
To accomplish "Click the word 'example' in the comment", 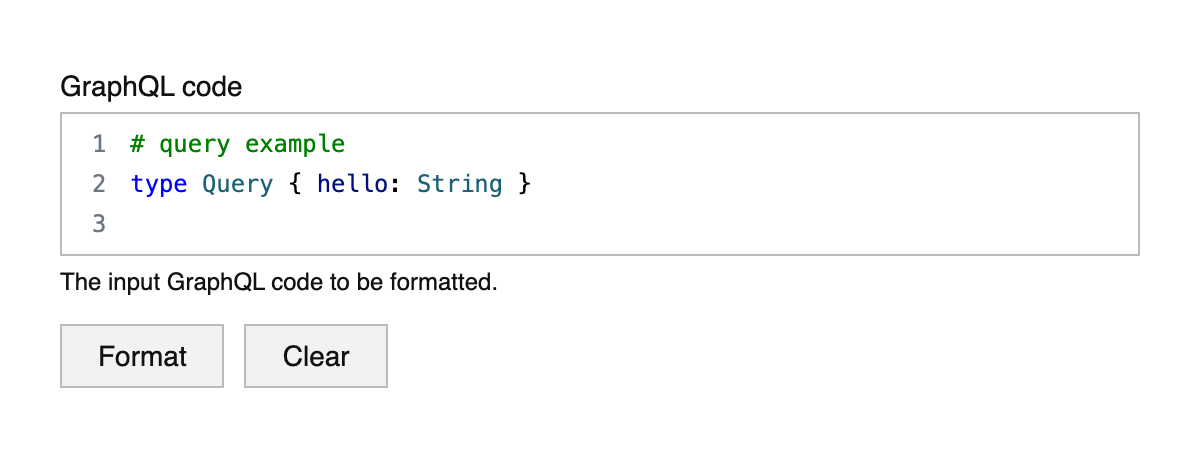I will tap(295, 144).
